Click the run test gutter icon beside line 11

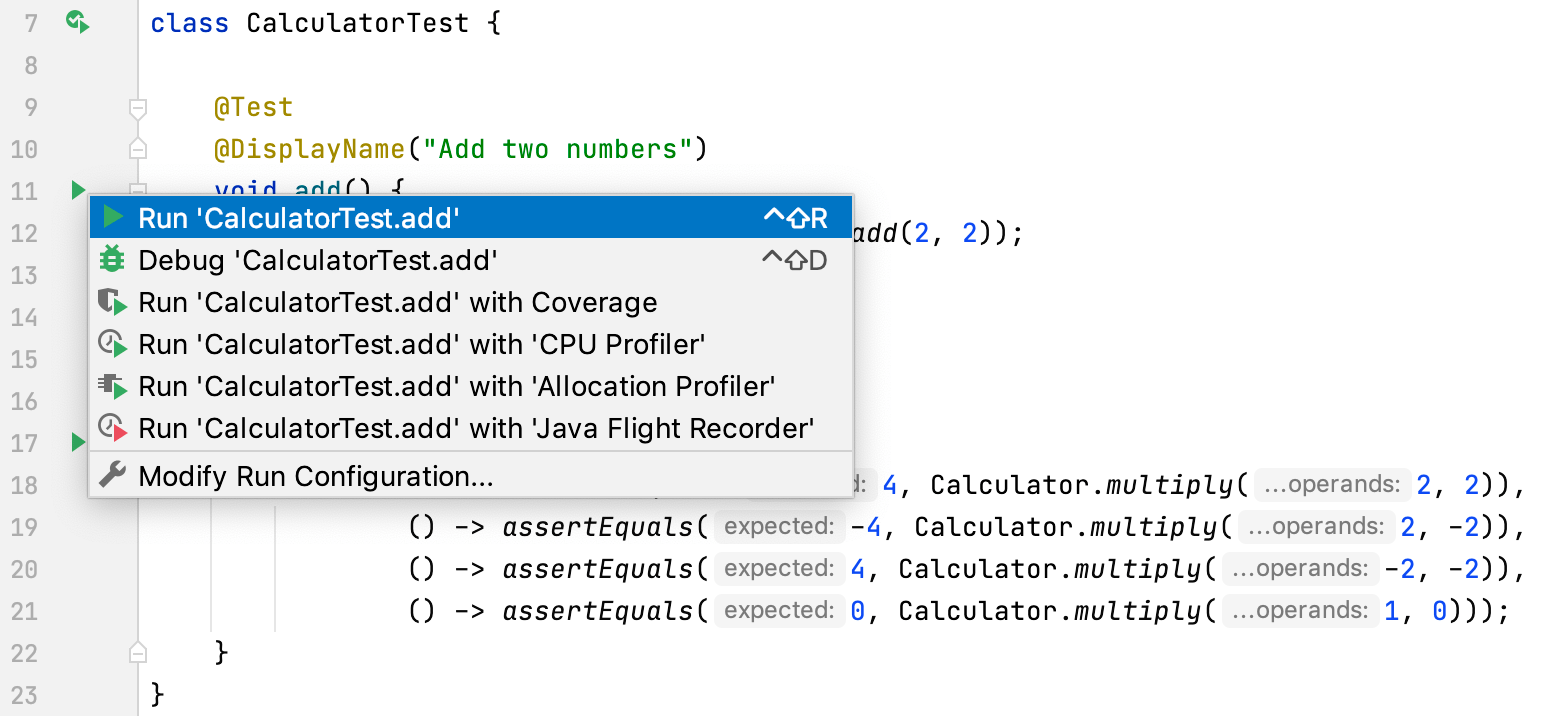click(78, 190)
